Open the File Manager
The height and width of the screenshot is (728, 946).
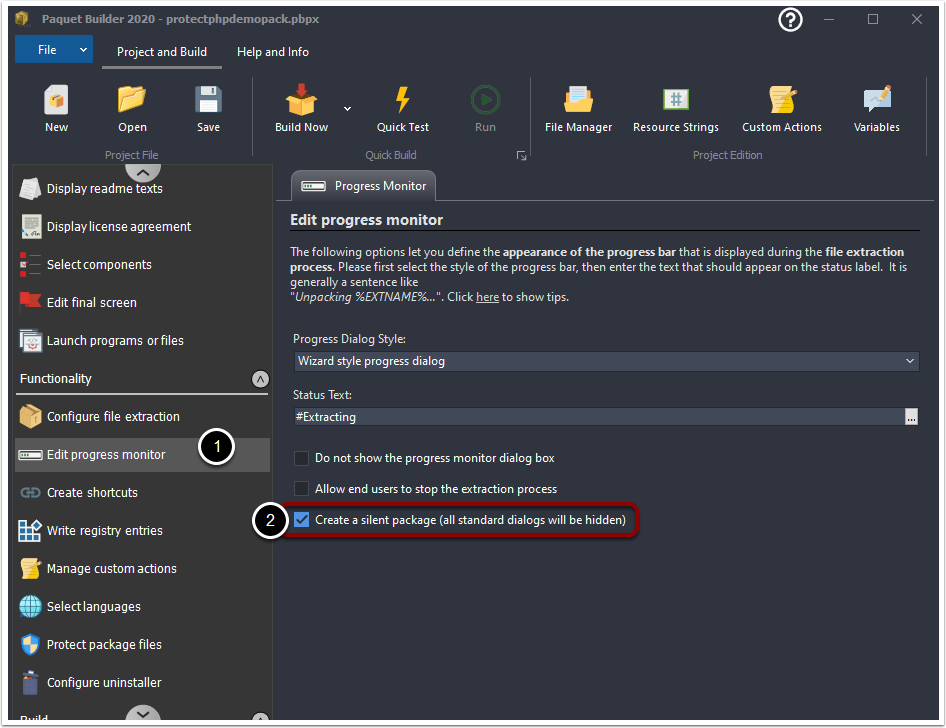(x=578, y=109)
